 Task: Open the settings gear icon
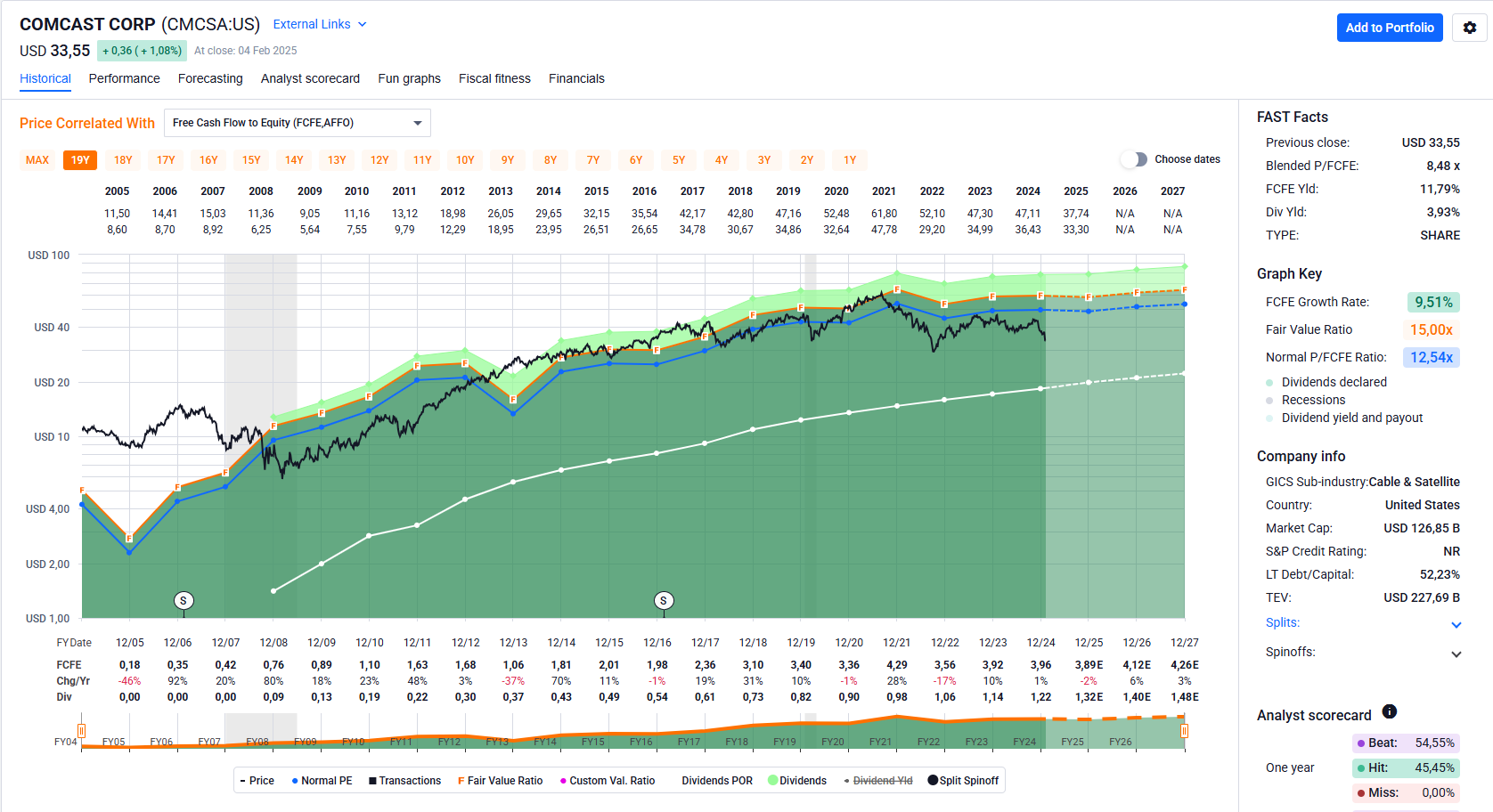[1469, 28]
